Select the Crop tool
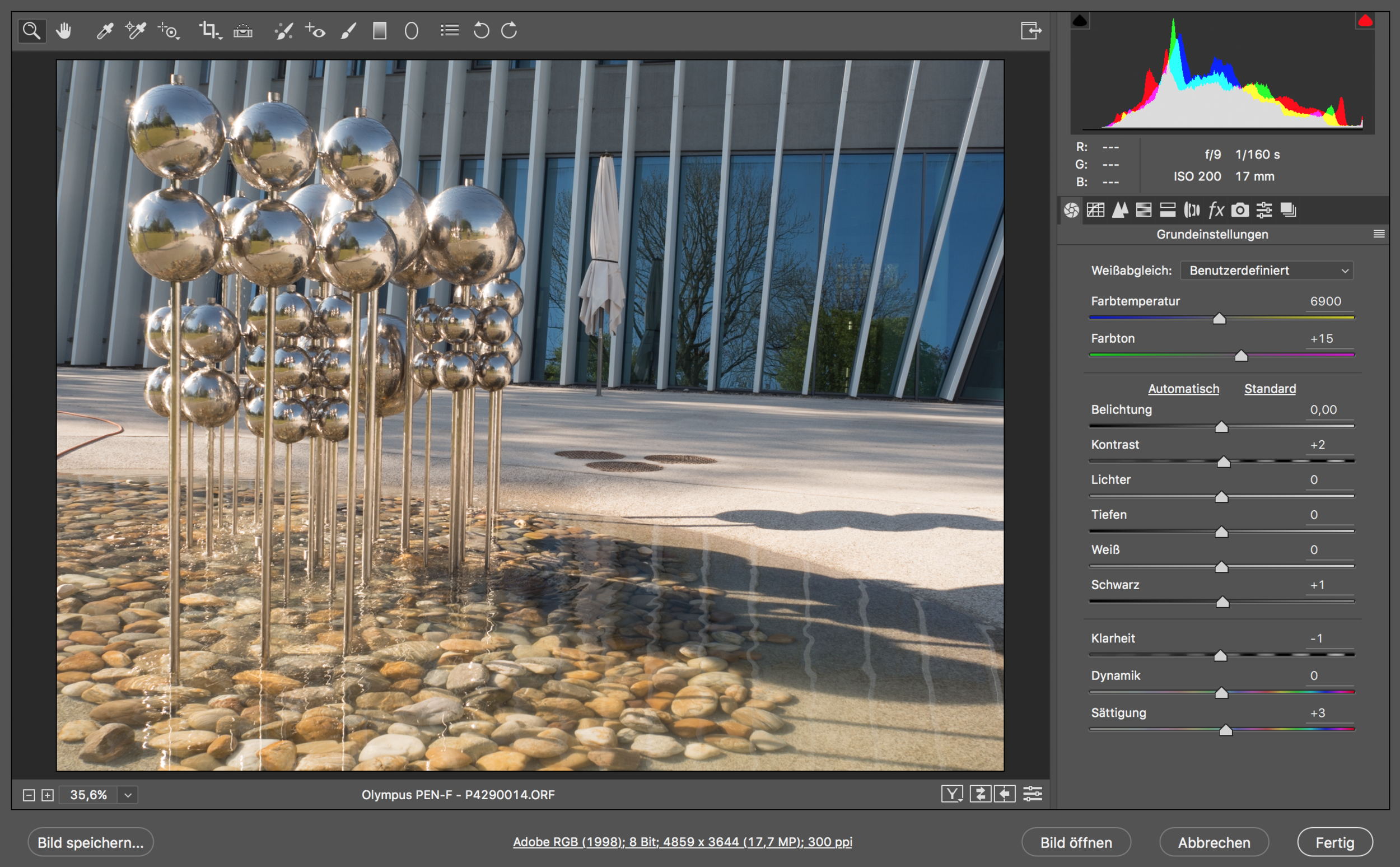 (210, 31)
